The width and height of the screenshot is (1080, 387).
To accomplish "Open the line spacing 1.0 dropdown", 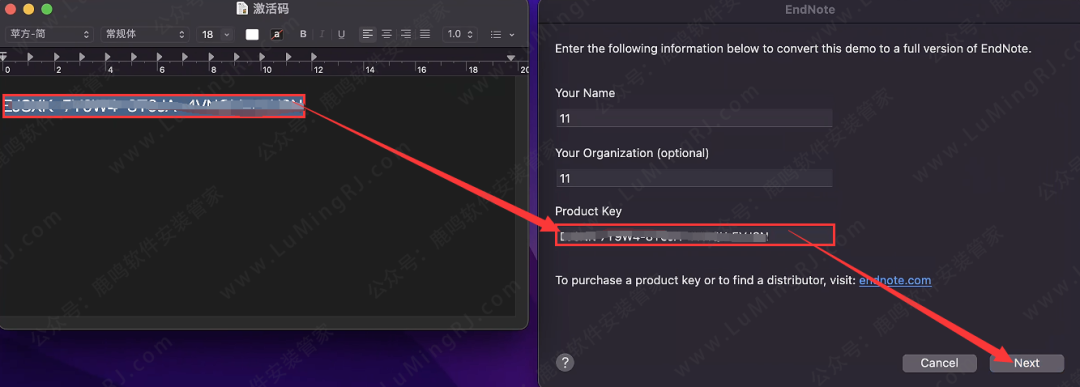I will [460, 34].
